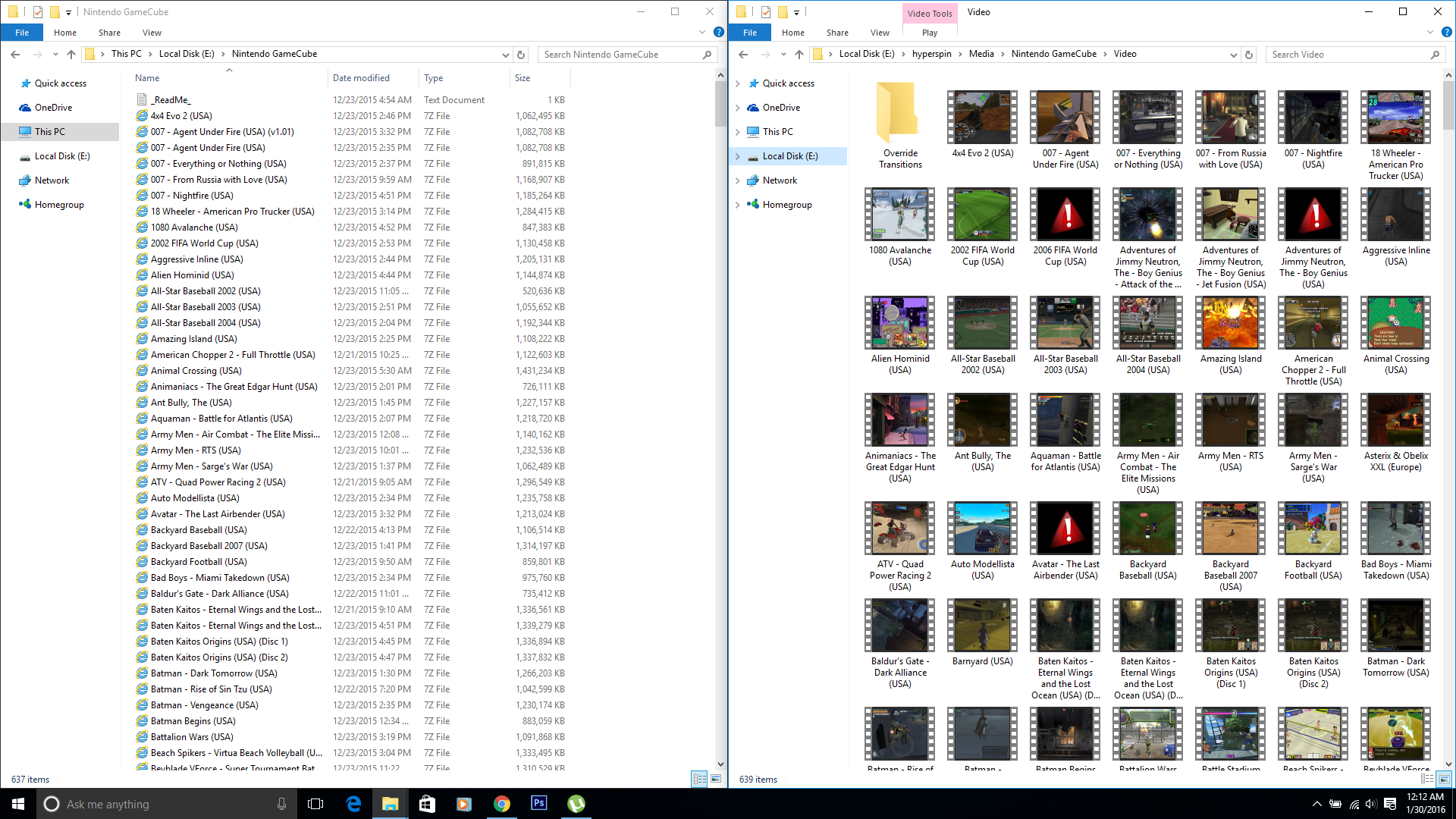The image size is (1456, 819).
Task: Click hyperspin in the breadcrumb path
Action: click(x=931, y=54)
